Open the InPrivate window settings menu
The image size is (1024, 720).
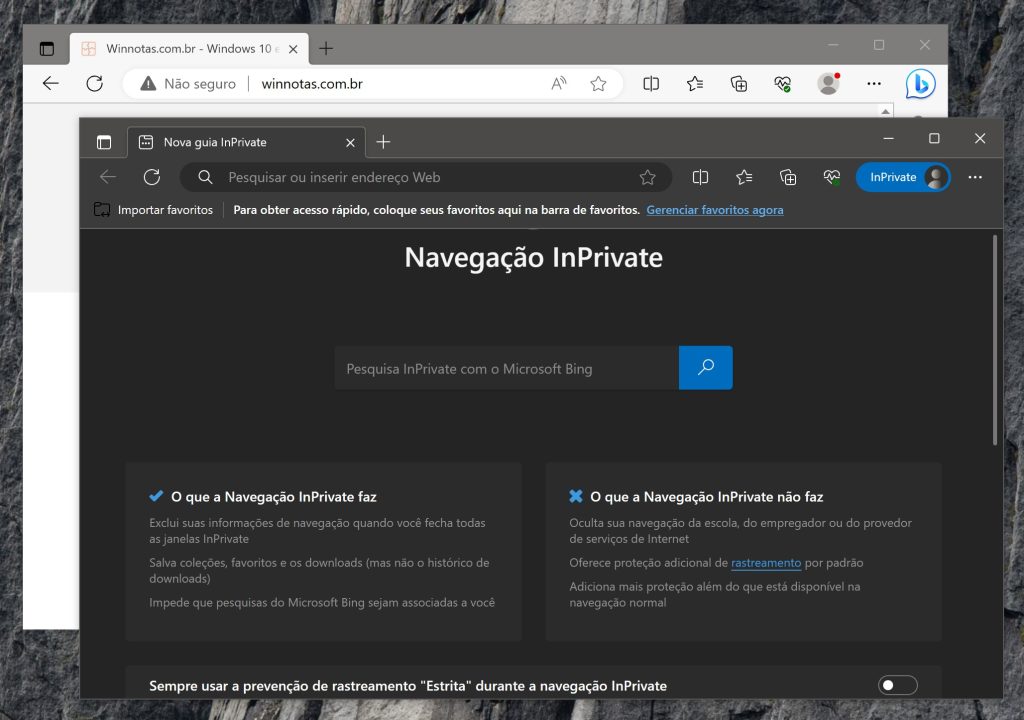click(x=975, y=177)
